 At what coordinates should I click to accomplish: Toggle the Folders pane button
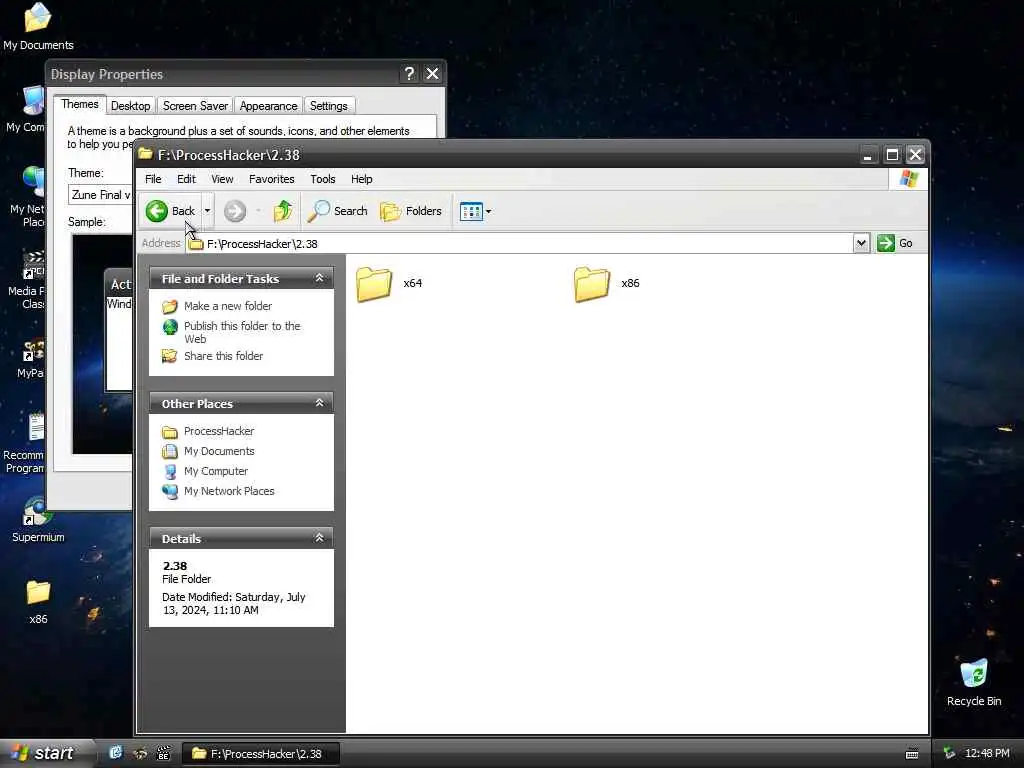pyautogui.click(x=411, y=211)
